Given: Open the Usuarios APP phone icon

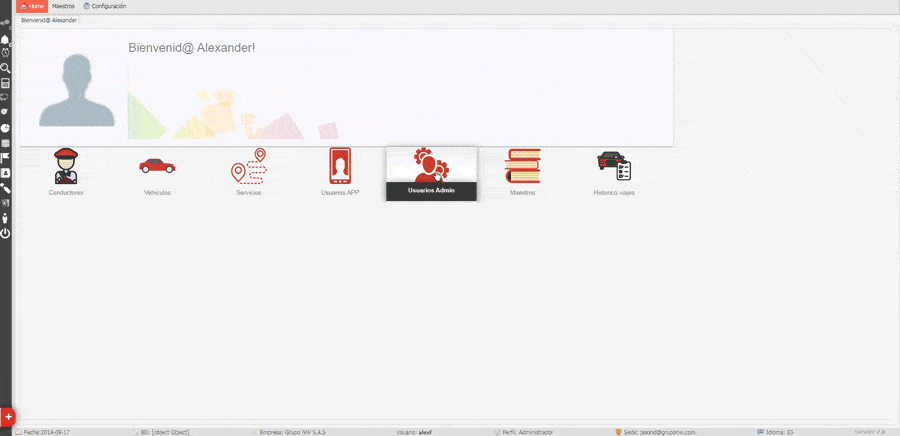Looking at the screenshot, I should tap(340, 166).
